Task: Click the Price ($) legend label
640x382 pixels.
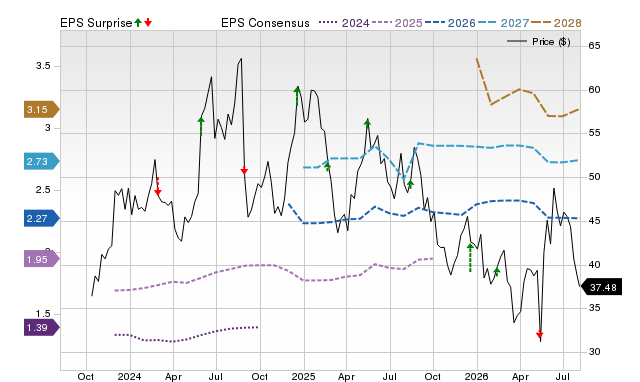Action: [x=551, y=42]
